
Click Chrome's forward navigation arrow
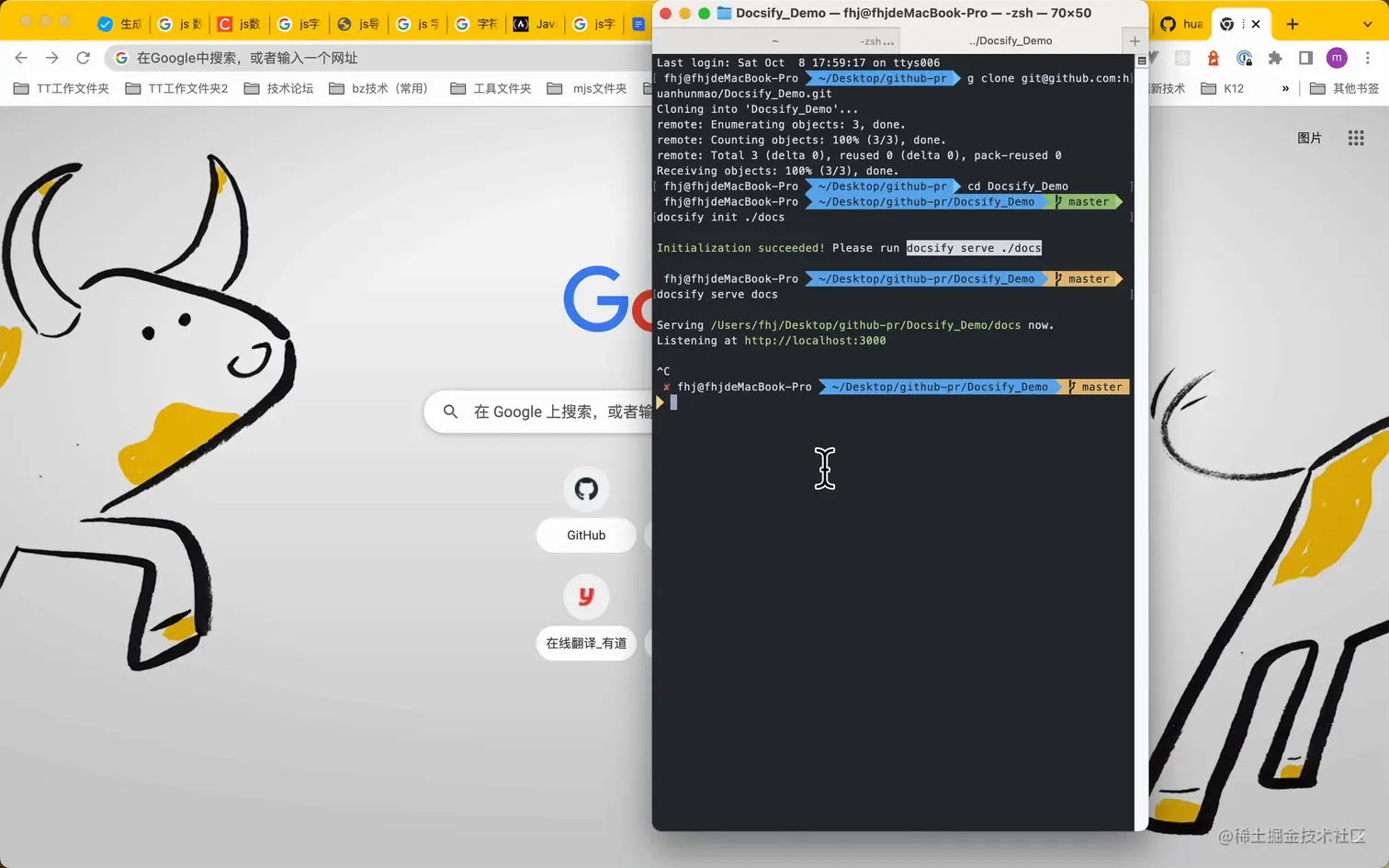[x=52, y=58]
